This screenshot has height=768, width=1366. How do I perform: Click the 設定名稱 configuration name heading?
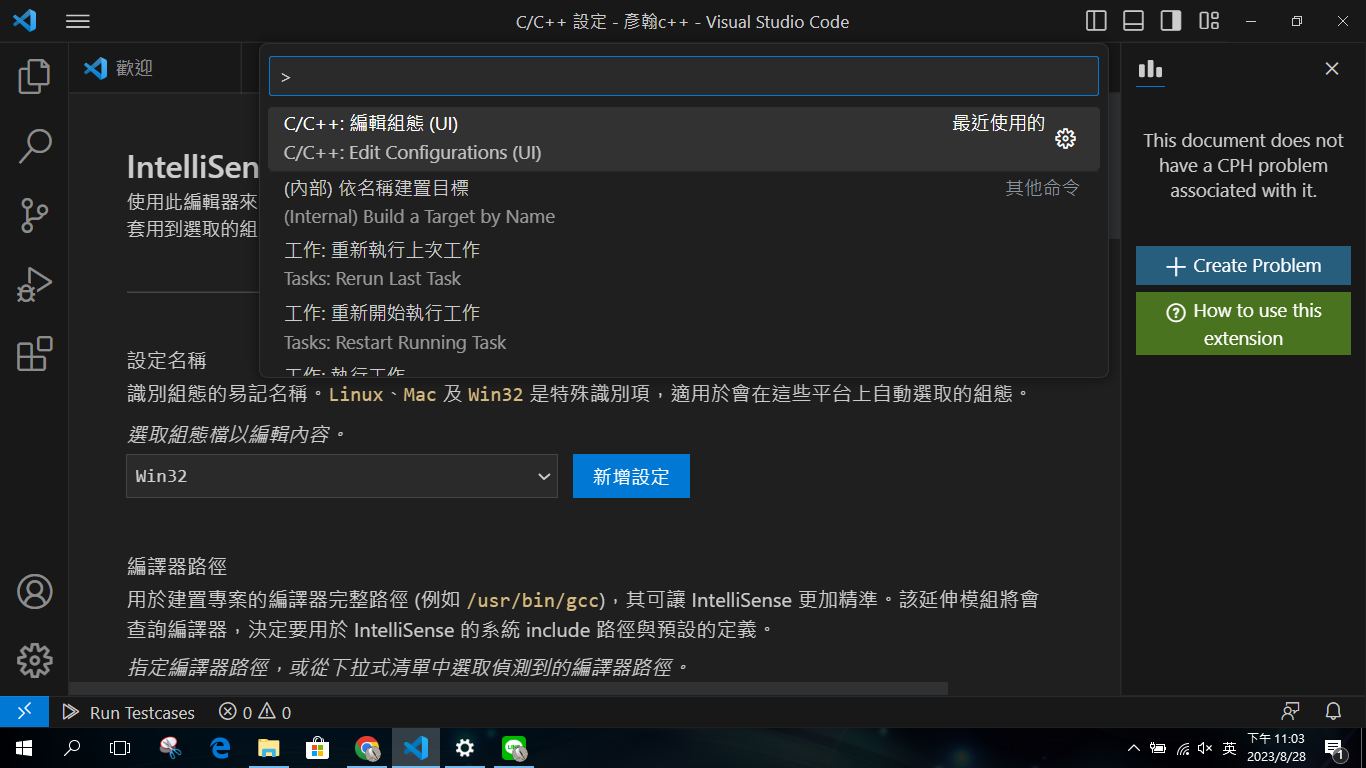[x=167, y=361]
